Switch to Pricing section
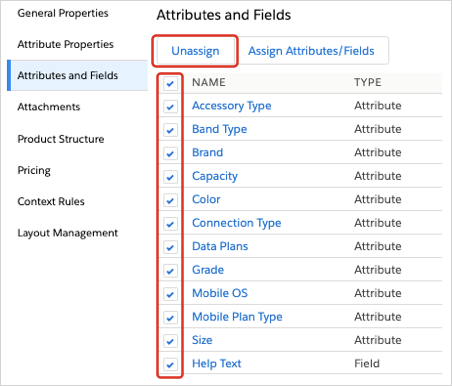 (34, 170)
